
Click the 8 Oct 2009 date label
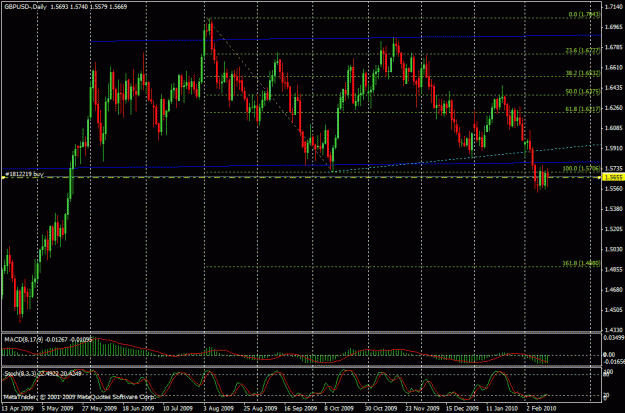point(339,409)
